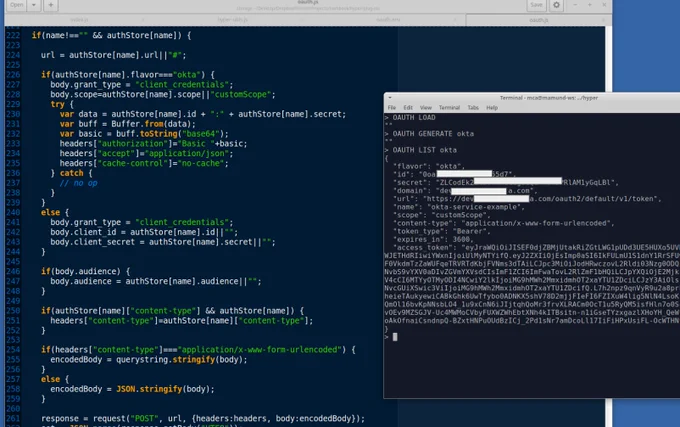Minimize the editor window
Screen dimensions: 680x427
(x=575, y=5)
